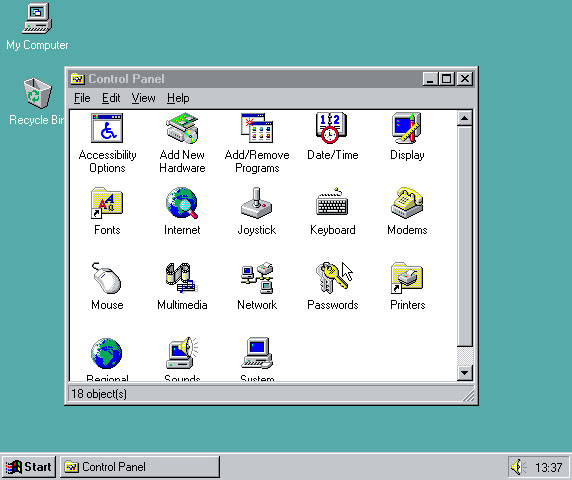Select the Joystick icon

[x=257, y=203]
